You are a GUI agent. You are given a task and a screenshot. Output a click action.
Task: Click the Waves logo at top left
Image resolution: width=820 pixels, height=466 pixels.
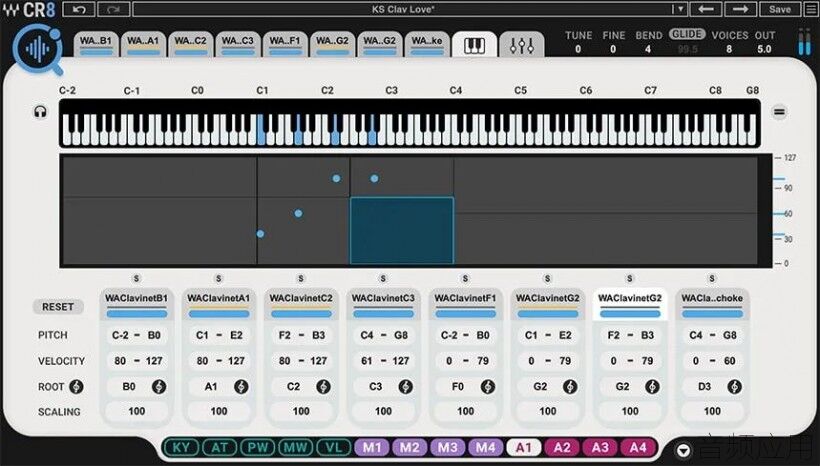coord(10,9)
